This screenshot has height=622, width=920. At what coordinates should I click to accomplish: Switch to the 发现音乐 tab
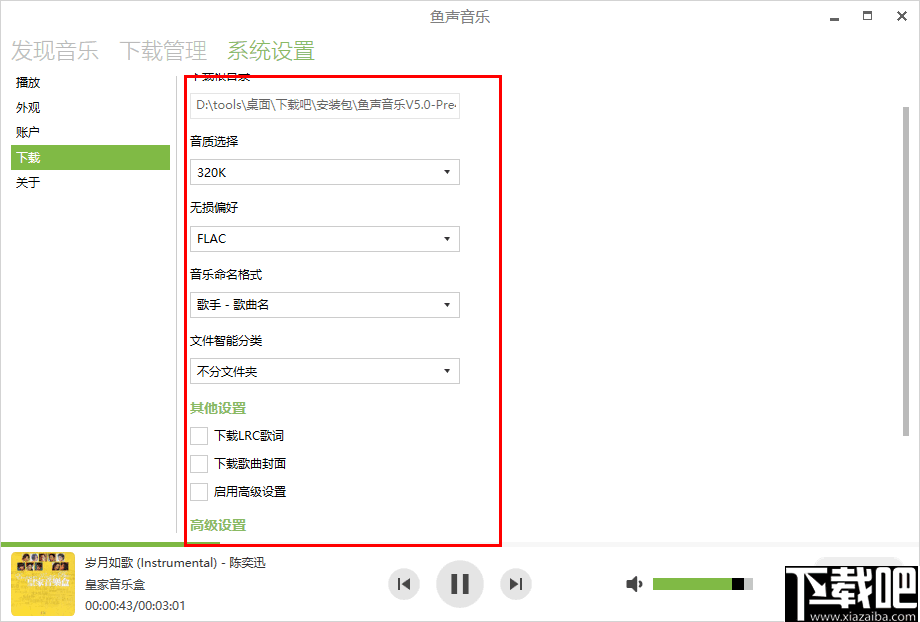55,51
